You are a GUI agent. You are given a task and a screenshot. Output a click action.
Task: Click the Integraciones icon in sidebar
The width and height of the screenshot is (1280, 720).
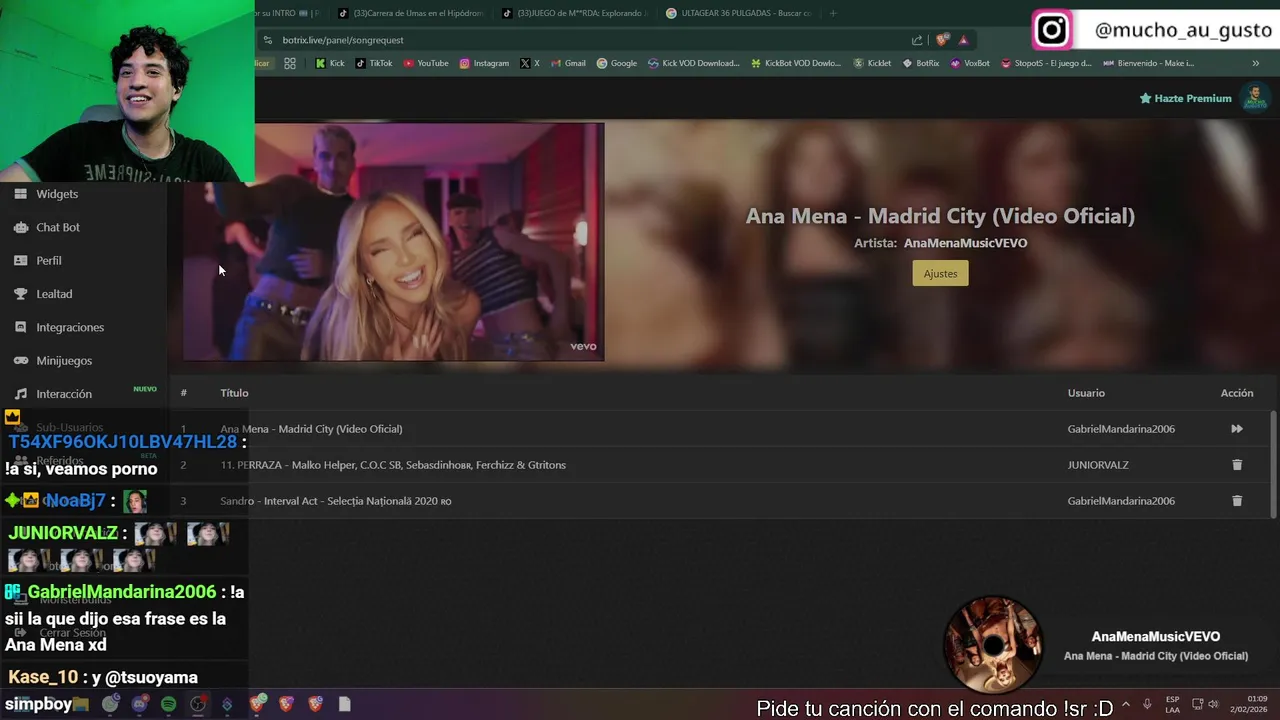point(20,327)
